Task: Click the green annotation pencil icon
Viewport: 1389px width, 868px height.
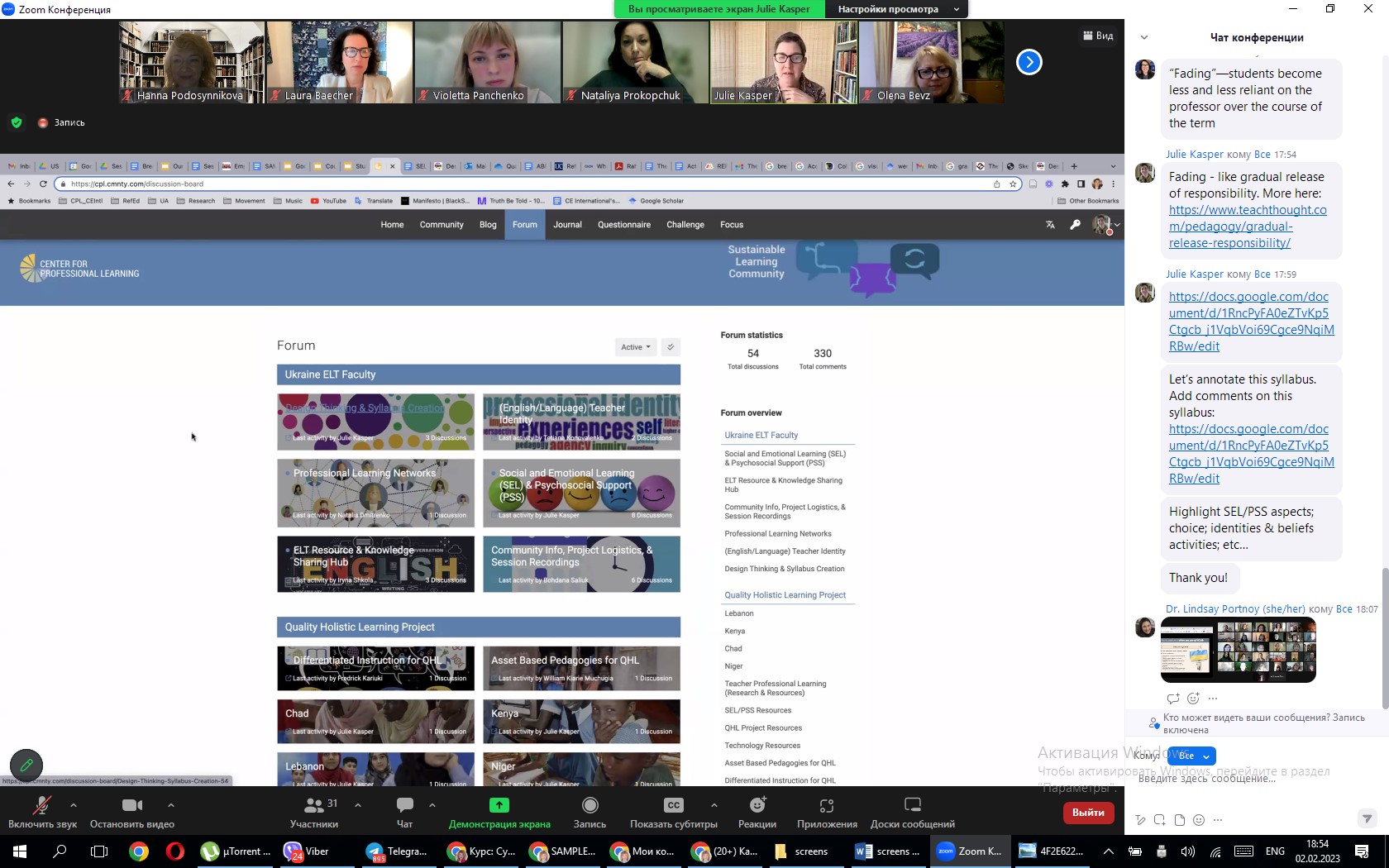Action: coord(26,765)
